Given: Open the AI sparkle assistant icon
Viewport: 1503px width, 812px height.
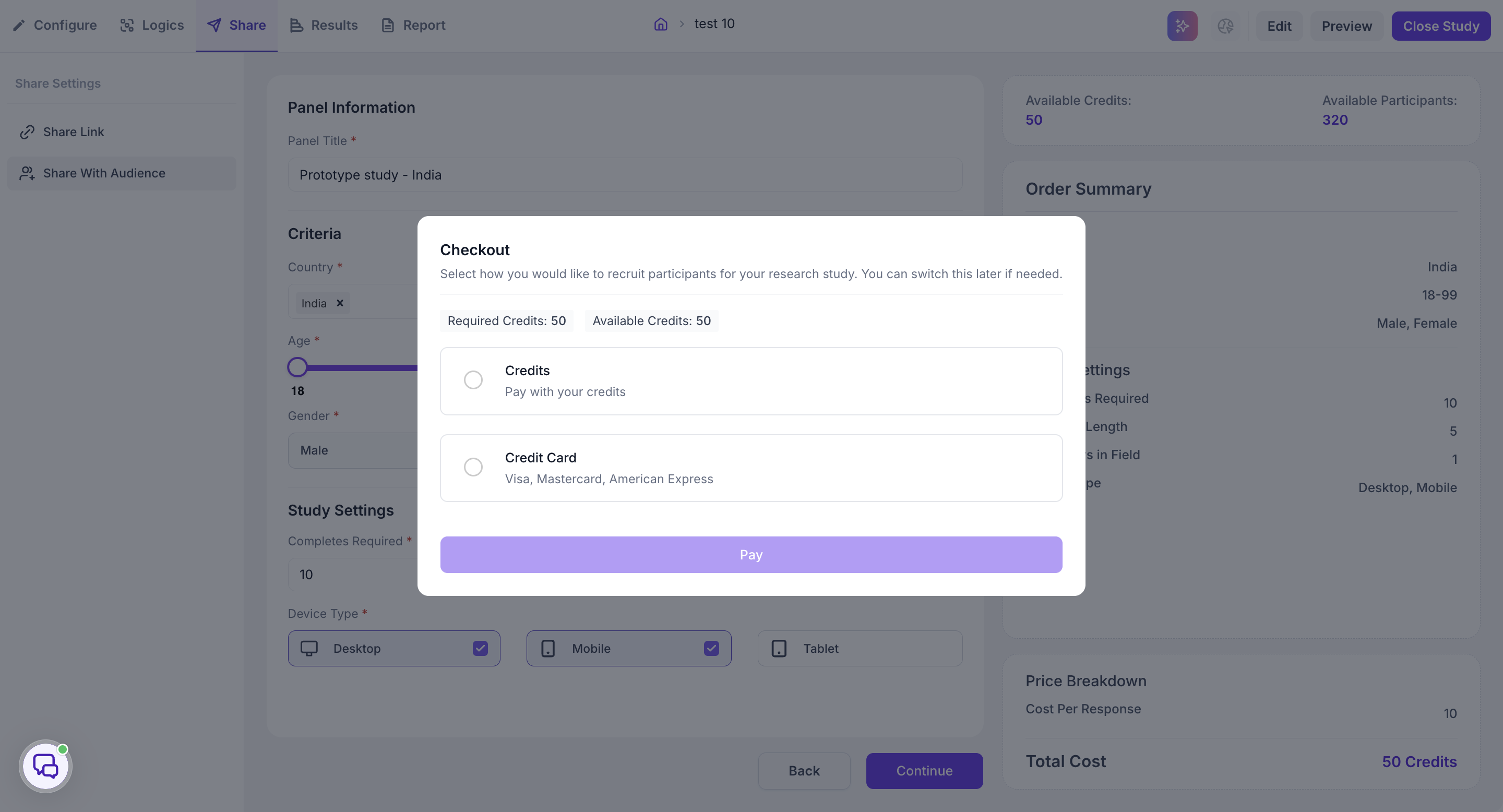Looking at the screenshot, I should (1182, 26).
